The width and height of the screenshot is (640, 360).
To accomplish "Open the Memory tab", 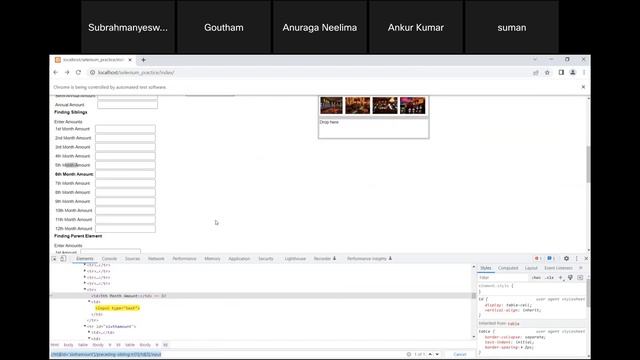I will [x=212, y=259].
